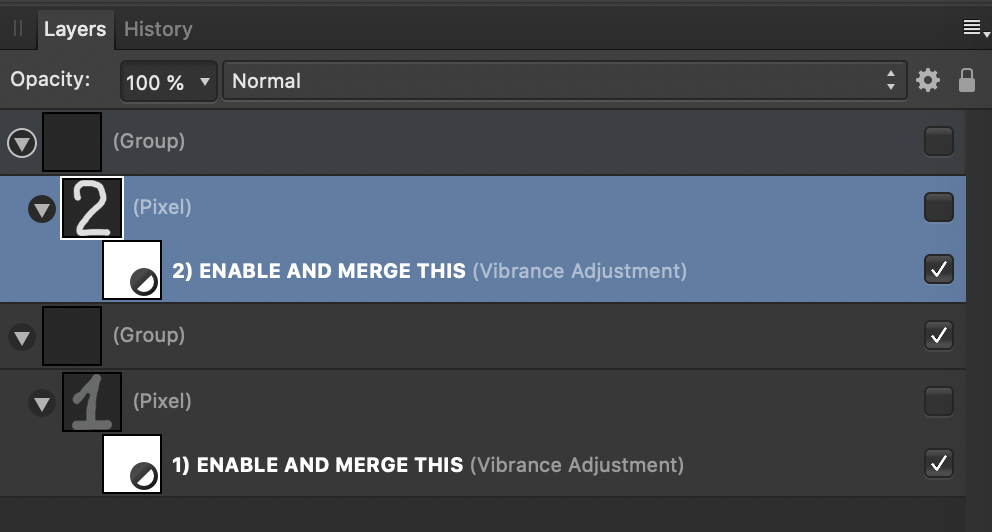
Task: Select the Layers tab
Action: point(75,29)
